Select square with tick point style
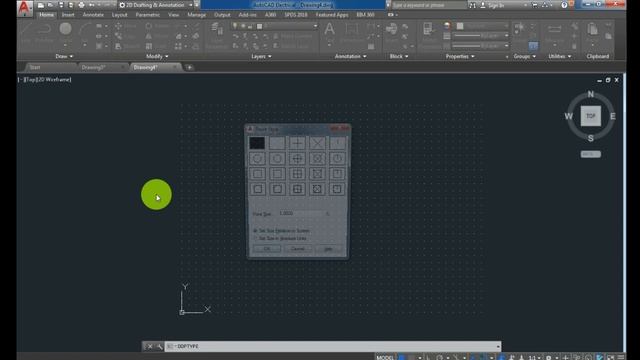Viewport: 640px width, 360px height. [x=337, y=174]
